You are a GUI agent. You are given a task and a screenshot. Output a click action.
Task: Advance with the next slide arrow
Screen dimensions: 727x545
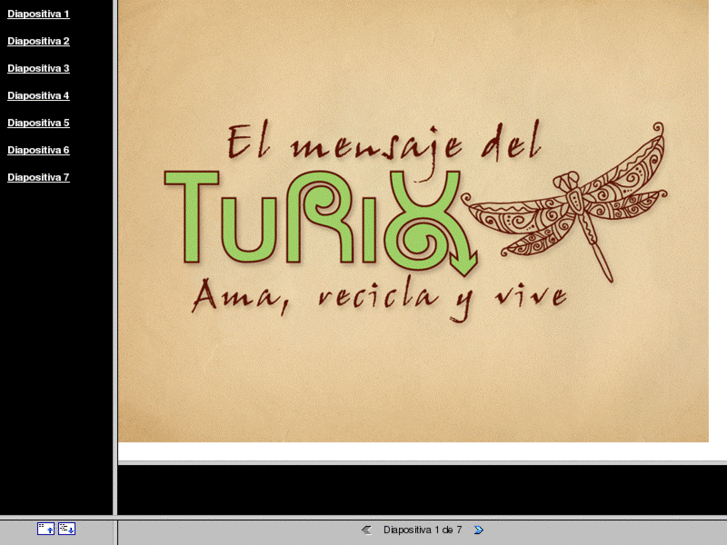pos(478,530)
